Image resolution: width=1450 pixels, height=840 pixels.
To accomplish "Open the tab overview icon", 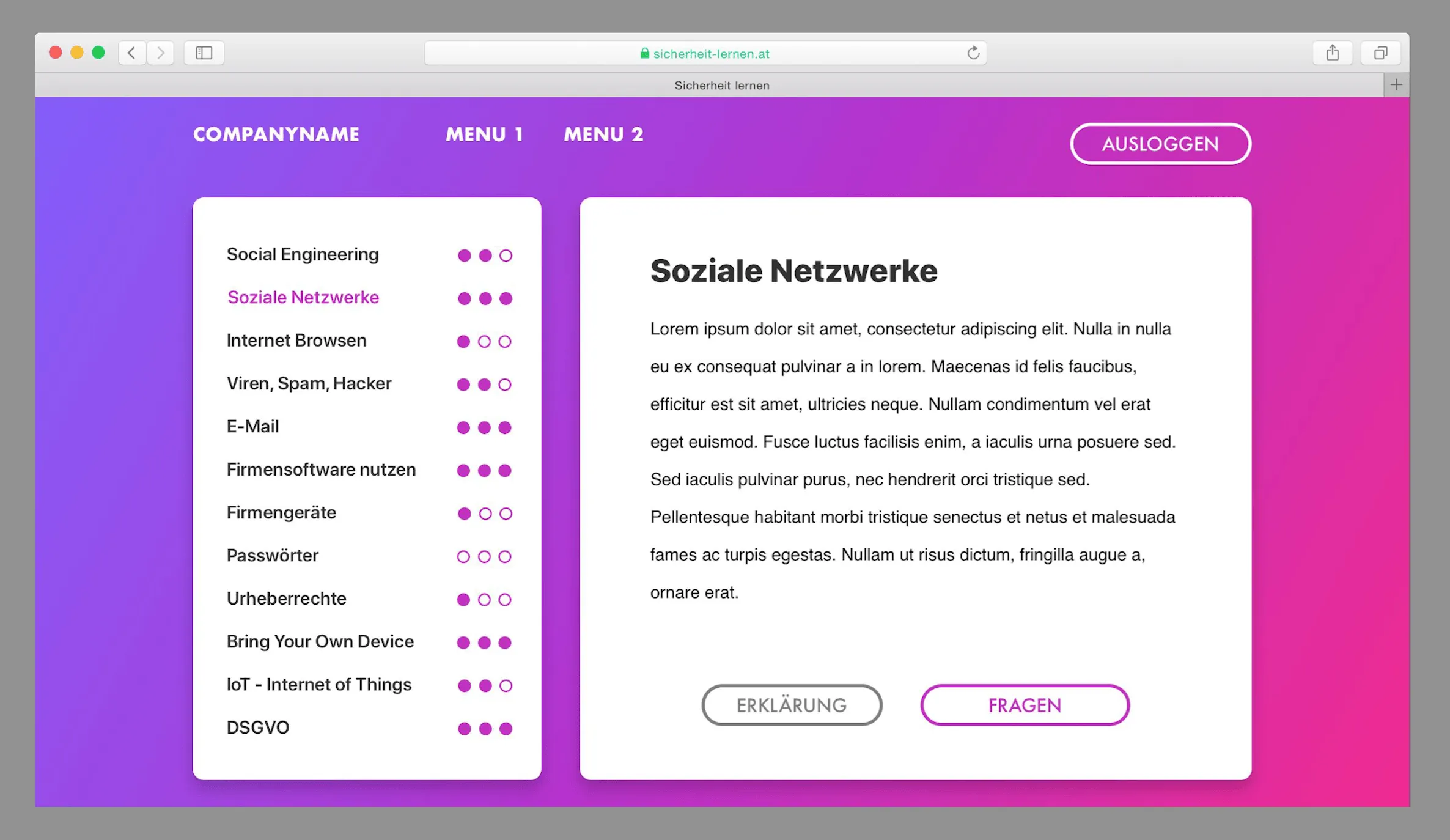I will pos(1380,53).
